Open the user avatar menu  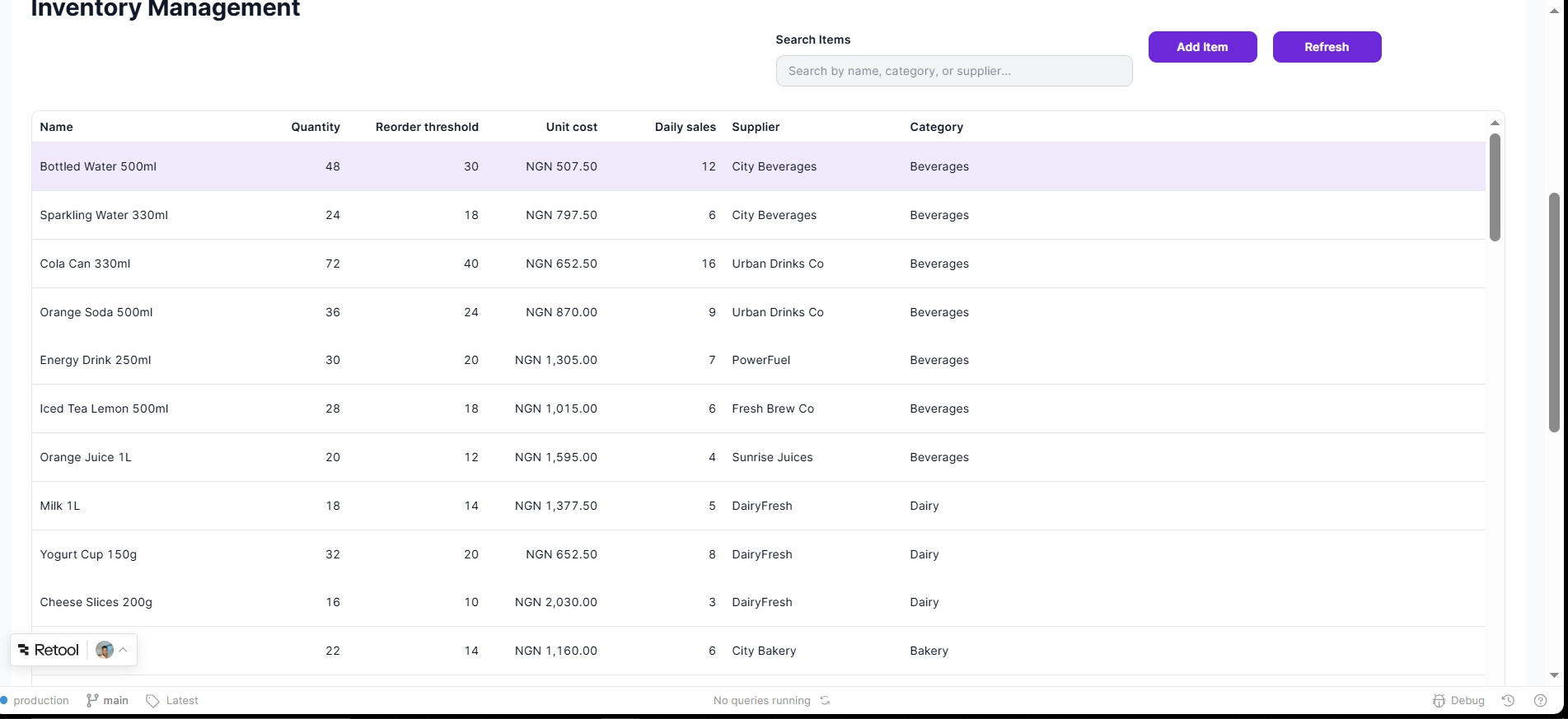click(105, 650)
